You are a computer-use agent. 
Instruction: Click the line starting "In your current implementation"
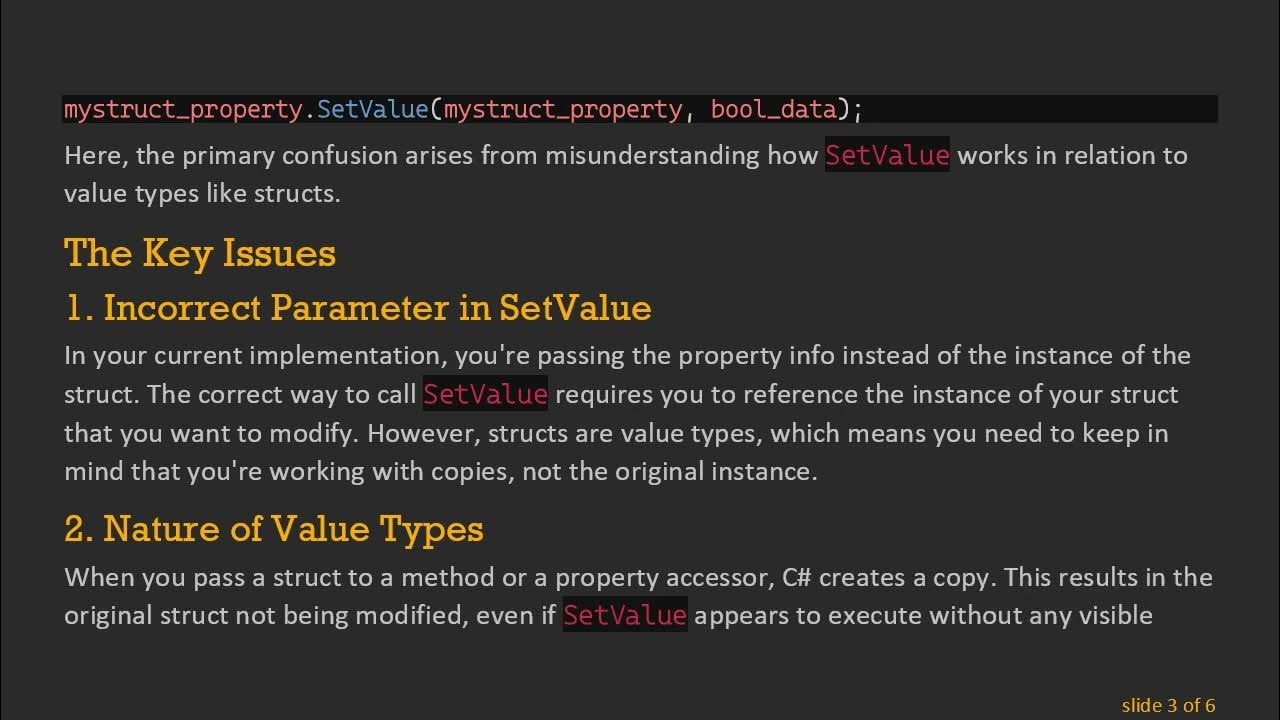point(627,356)
